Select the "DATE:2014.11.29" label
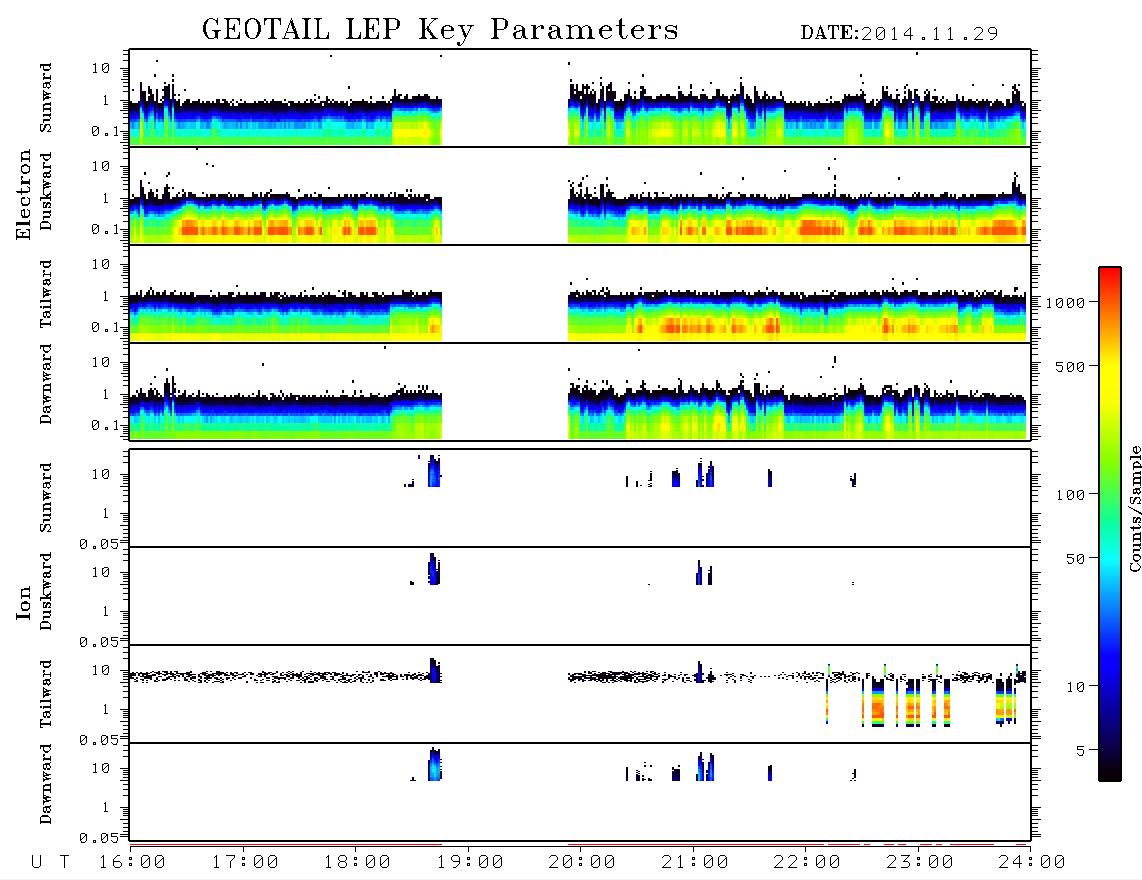 [x=899, y=34]
